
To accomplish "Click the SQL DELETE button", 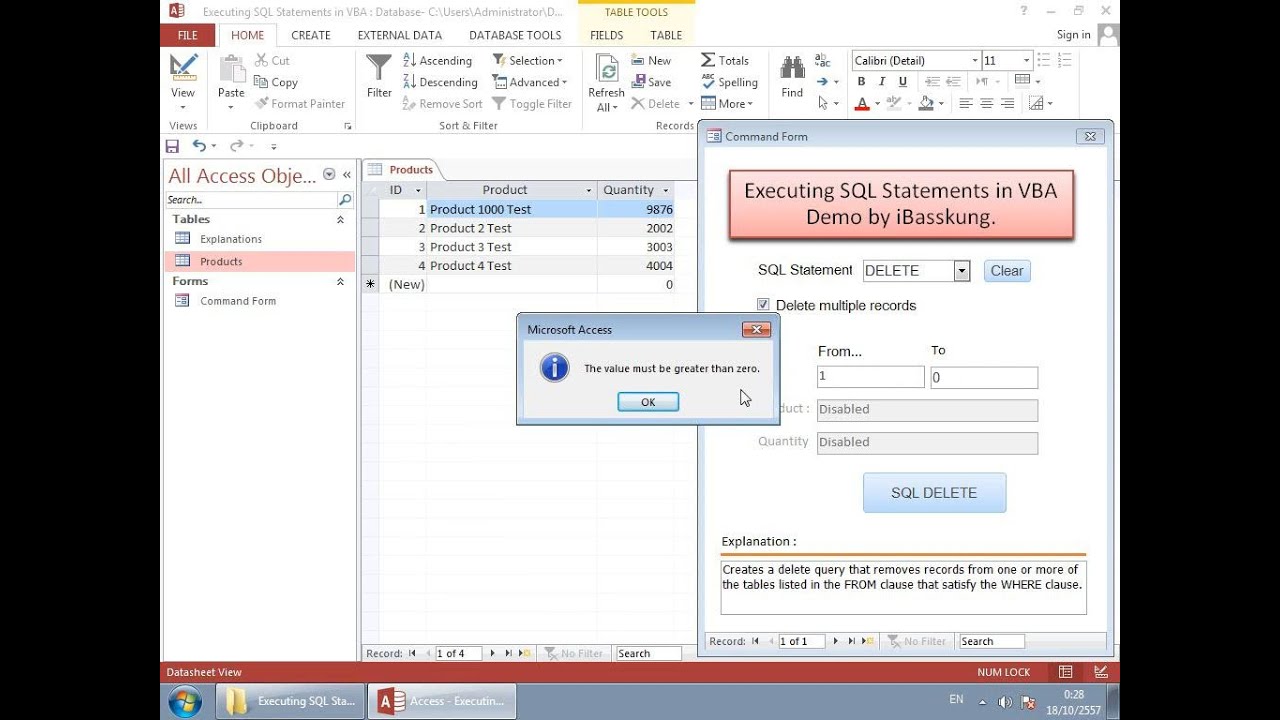I will tap(934, 493).
